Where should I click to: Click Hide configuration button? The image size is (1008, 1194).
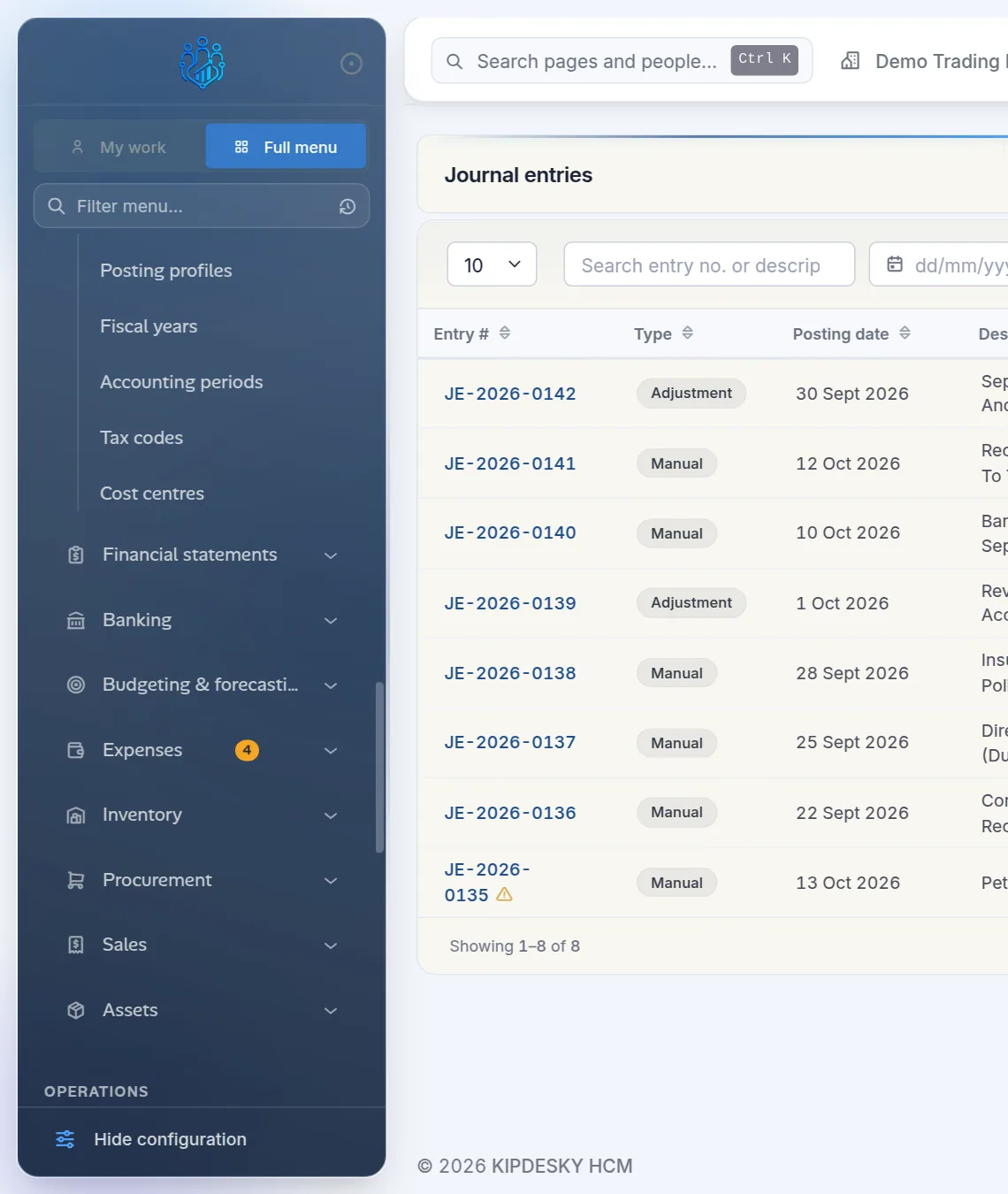click(x=202, y=1139)
